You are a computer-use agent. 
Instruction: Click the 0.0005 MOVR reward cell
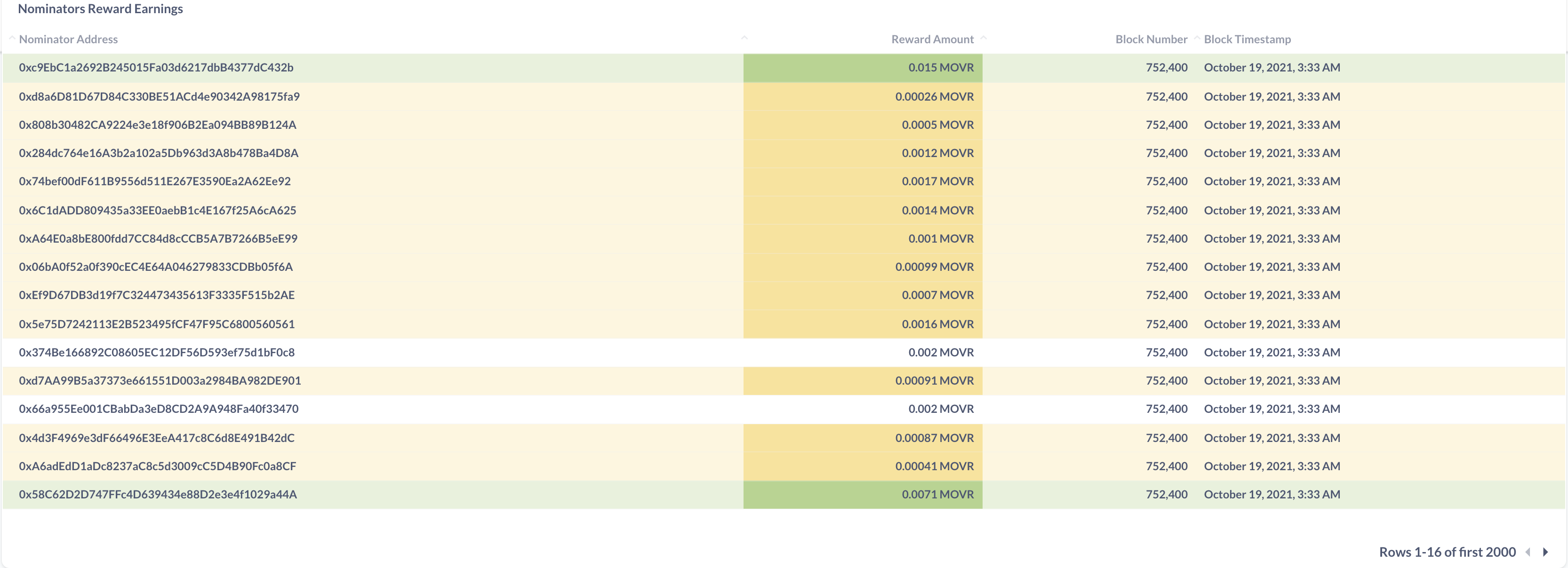tap(863, 125)
